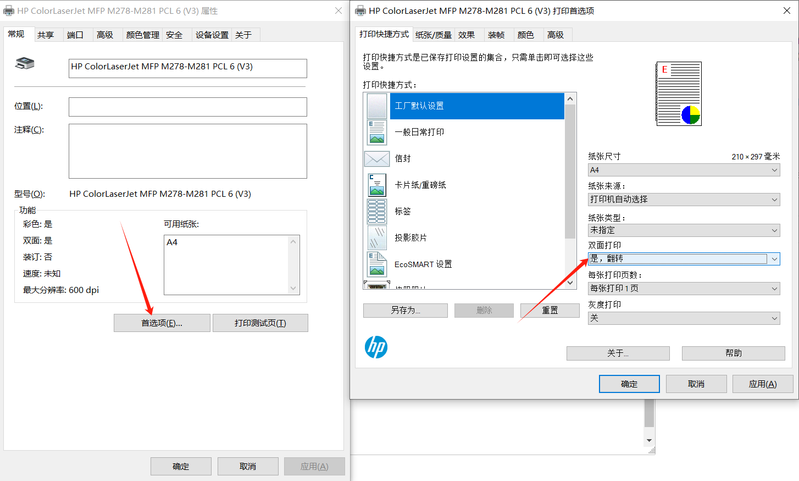The height and width of the screenshot is (481, 799).
Task: Switch to the 颜色 tab
Action: [525, 34]
